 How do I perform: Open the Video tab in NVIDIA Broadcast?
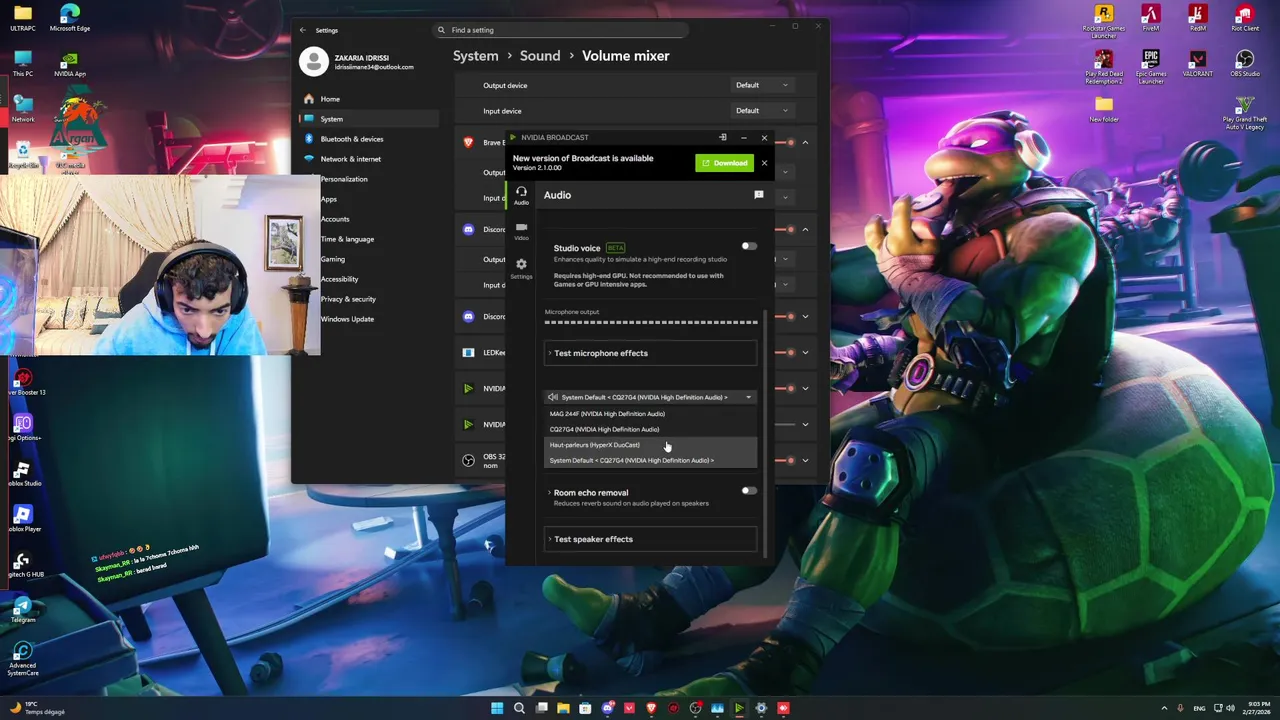(x=521, y=231)
